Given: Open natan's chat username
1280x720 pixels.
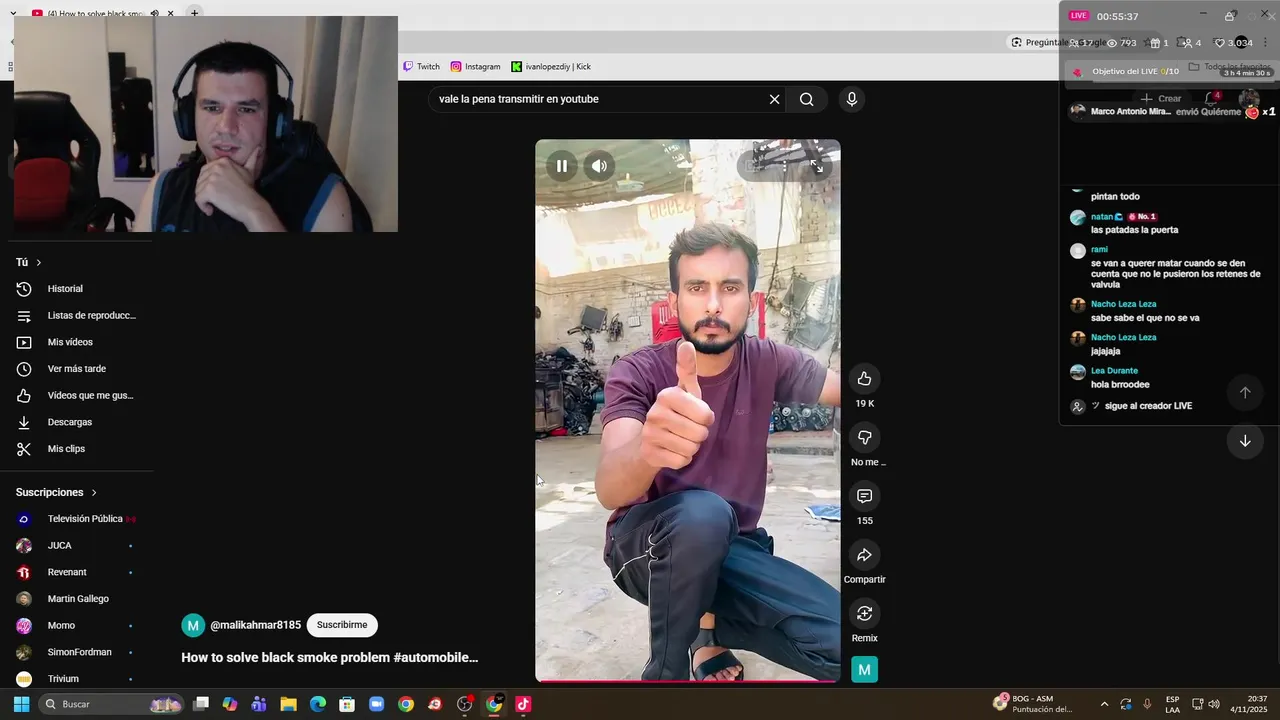Looking at the screenshot, I should point(1102,217).
